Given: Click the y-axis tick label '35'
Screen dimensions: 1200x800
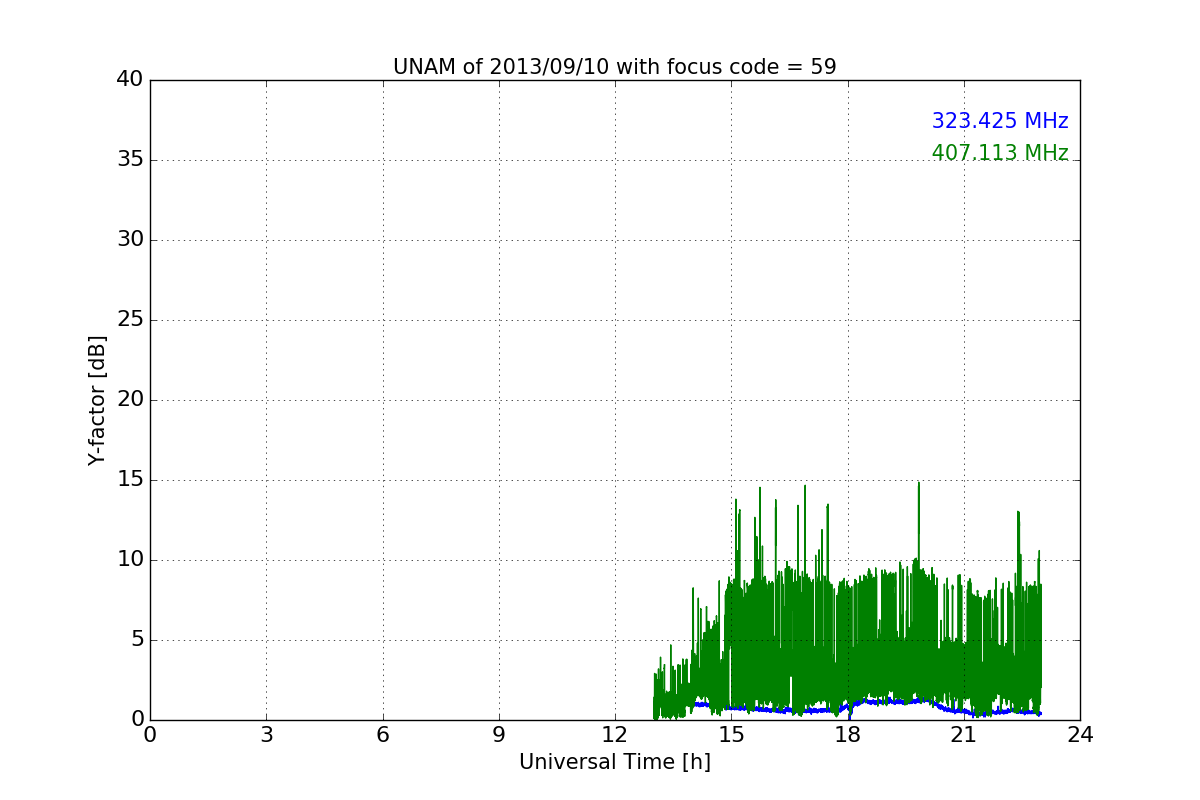Looking at the screenshot, I should [130, 160].
